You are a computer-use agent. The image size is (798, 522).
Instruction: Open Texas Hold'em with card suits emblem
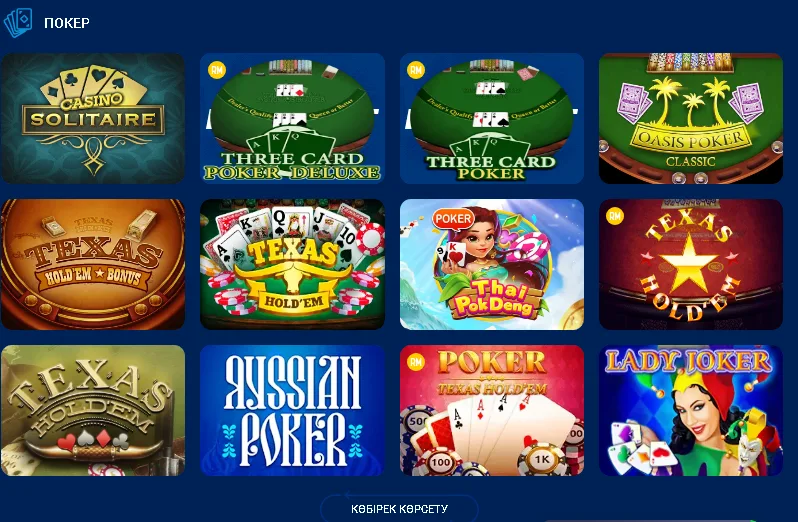click(x=93, y=411)
